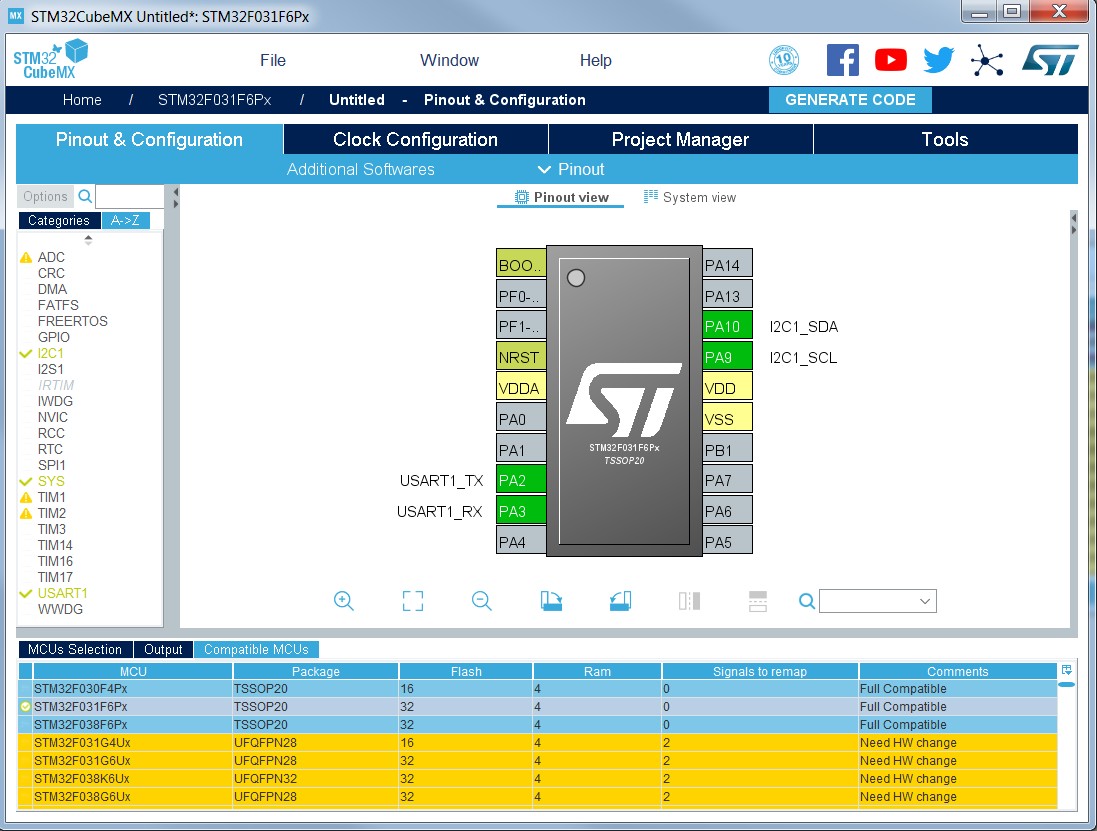Screen dimensions: 1097x831
Task: Click the peripheral search input field
Action: tap(129, 197)
